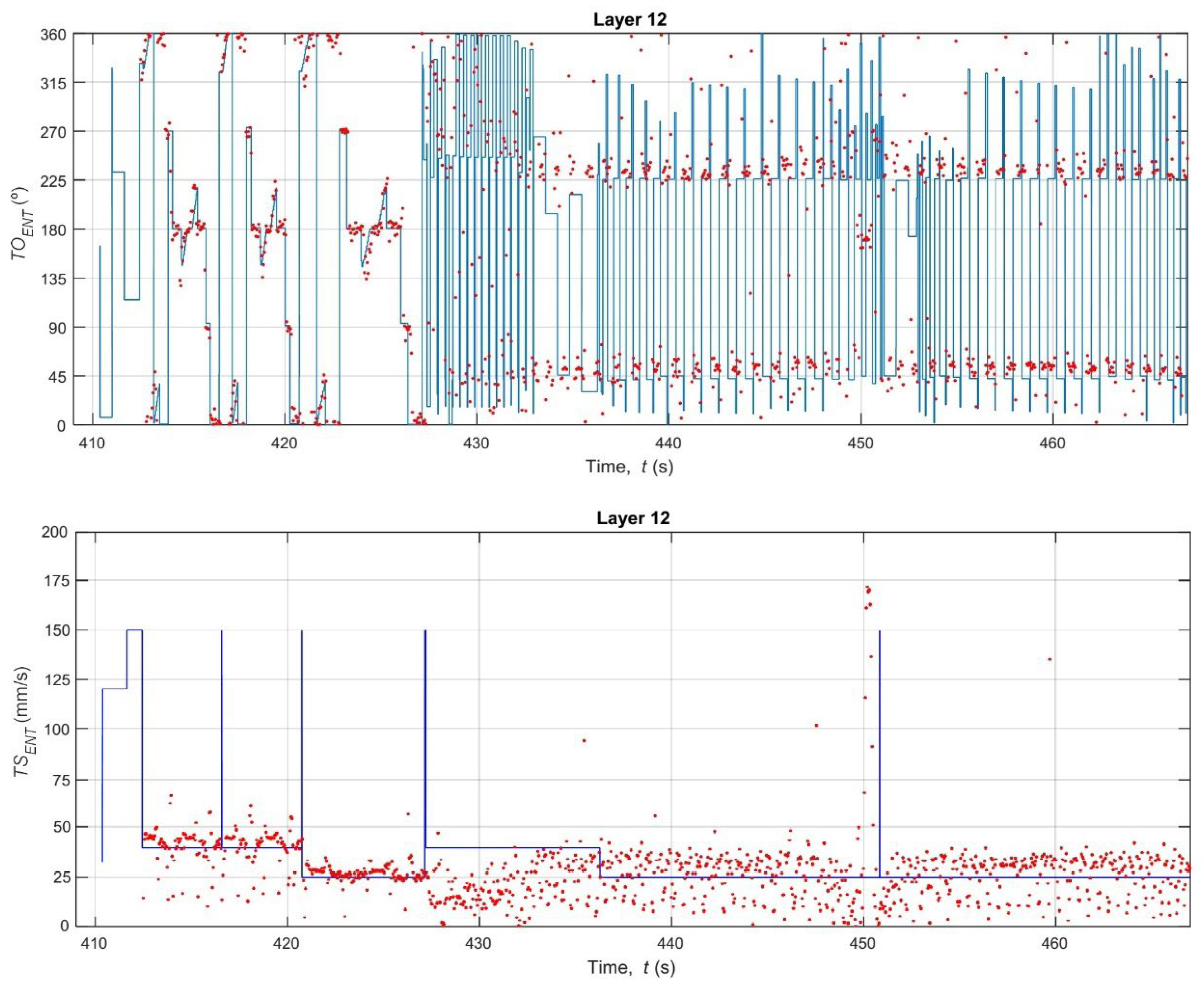
Task: Click the 120 mm/s blue plateau in TS_ENT plot
Action: point(114,689)
